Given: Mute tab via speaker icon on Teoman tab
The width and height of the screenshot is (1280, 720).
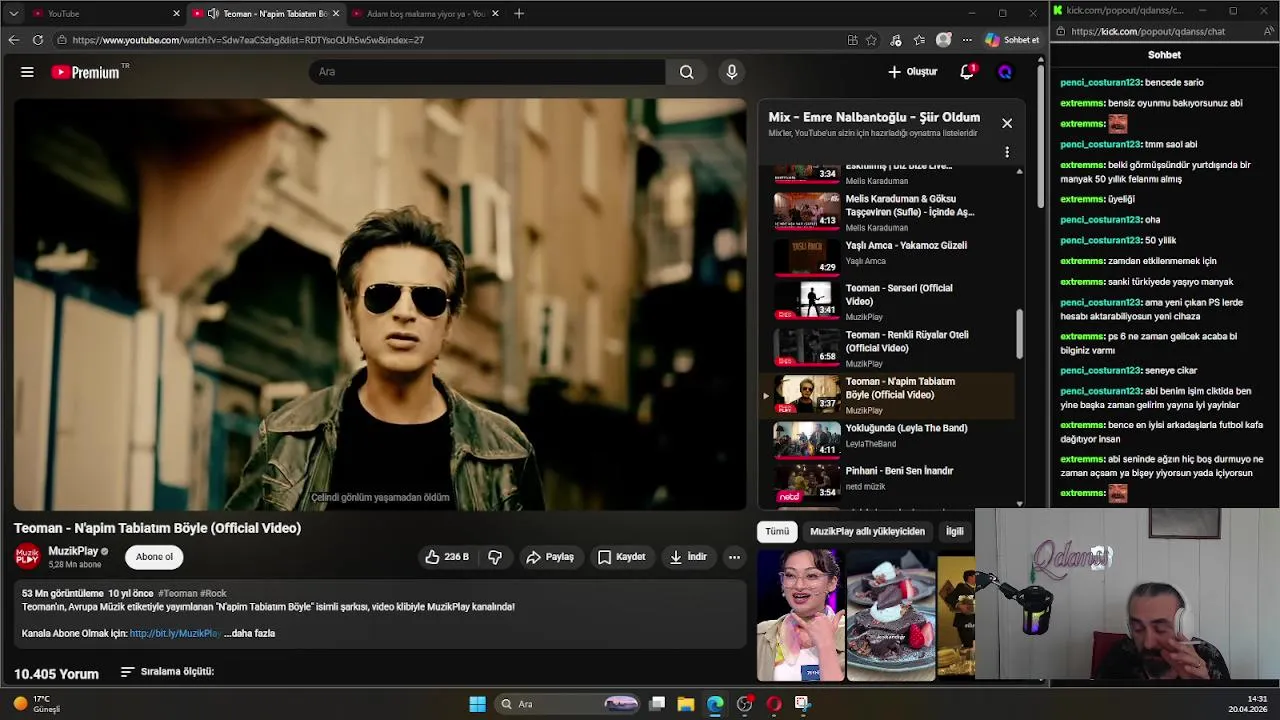Looking at the screenshot, I should (213, 14).
